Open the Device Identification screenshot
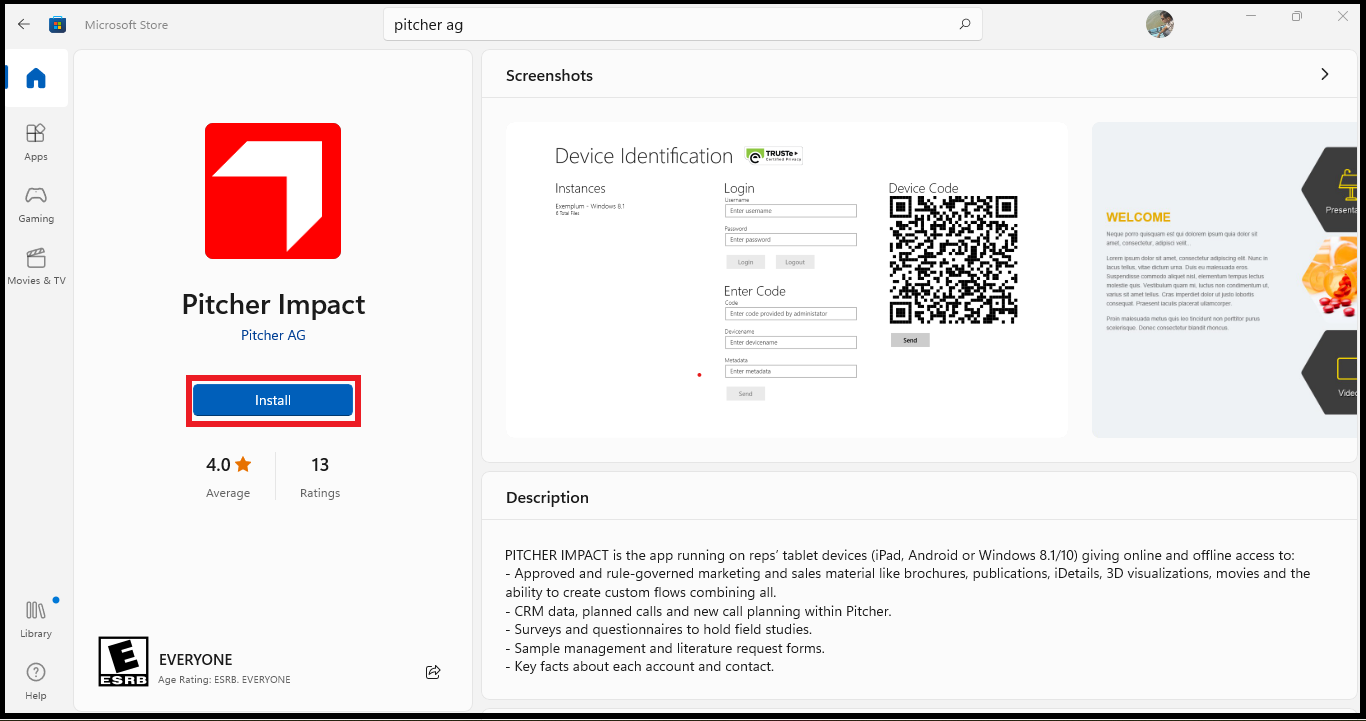Screen dimensions: 1366x721 (787, 280)
